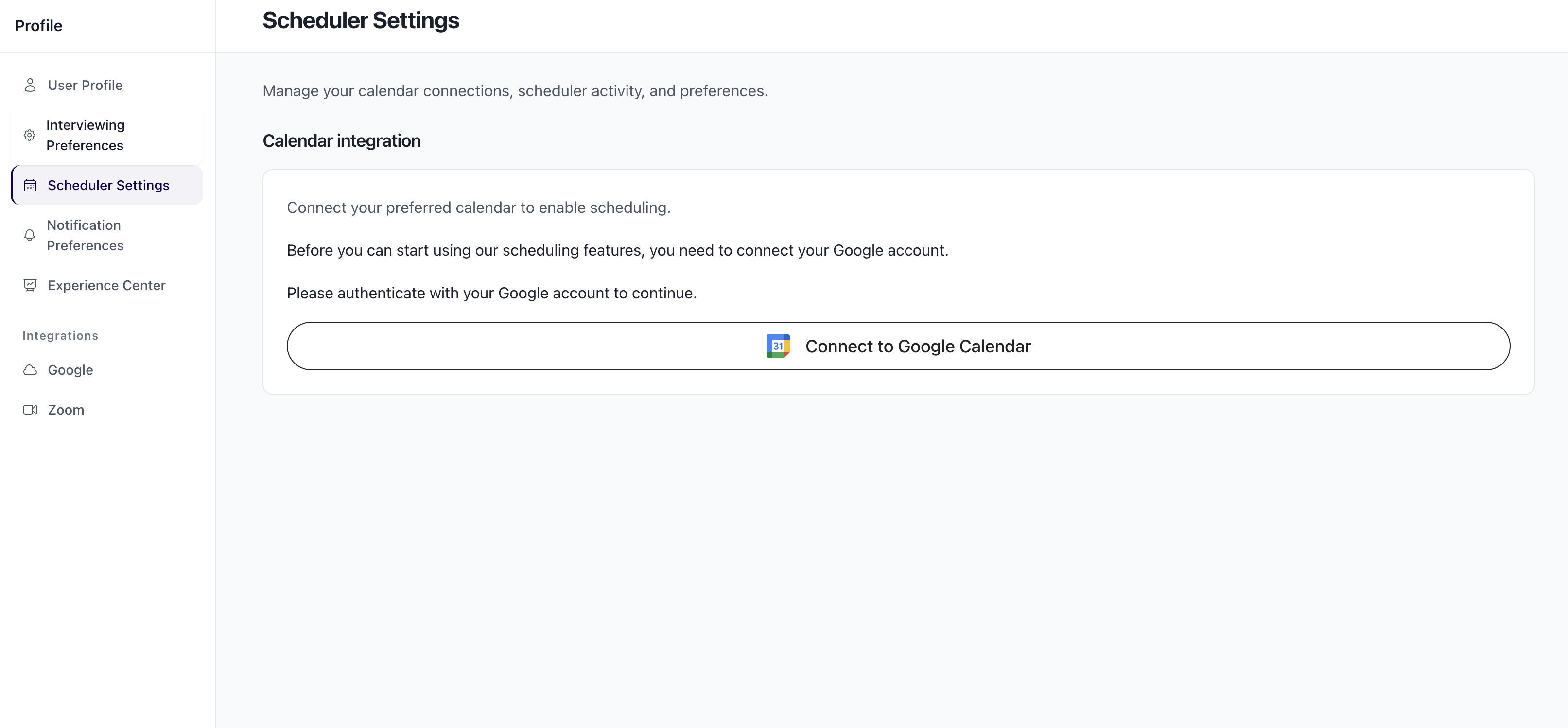Image resolution: width=1568 pixels, height=728 pixels.
Task: Click text 'Connect your preferred calendar to enable scheduling.'
Action: pyautogui.click(x=478, y=208)
